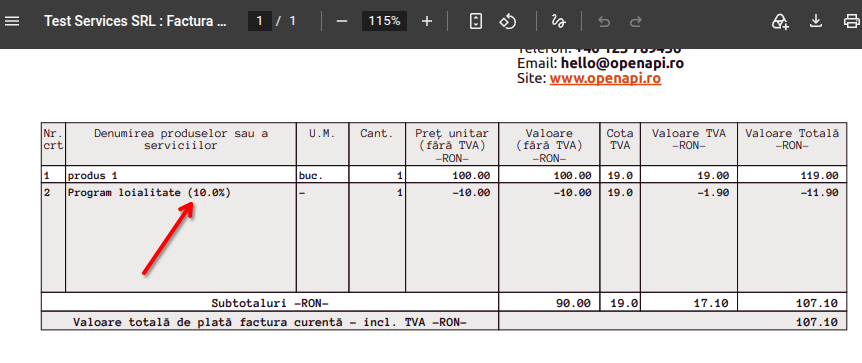Click the undo arrow icon
This screenshot has height=363, width=862.
(x=604, y=21)
